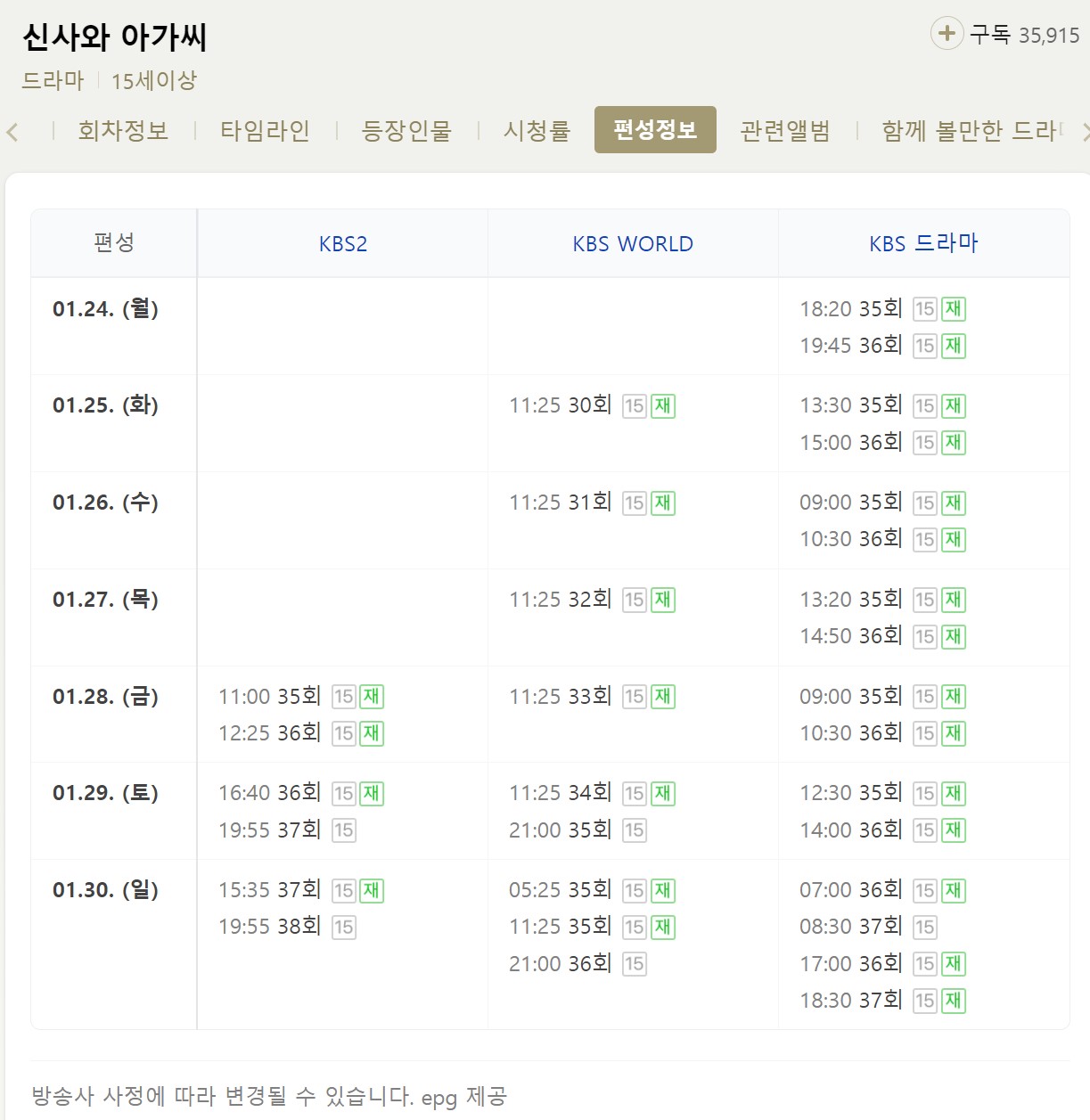Open the 등장인물 tab
Screen dimensions: 1090x1120
406,131
